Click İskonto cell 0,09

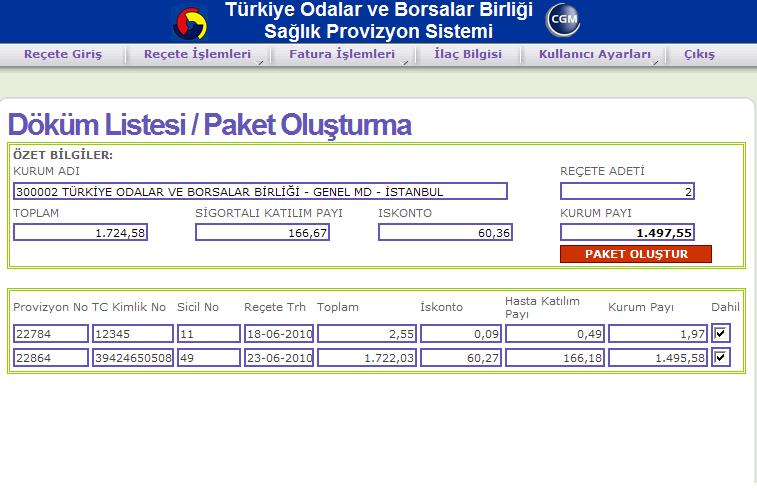(461, 333)
